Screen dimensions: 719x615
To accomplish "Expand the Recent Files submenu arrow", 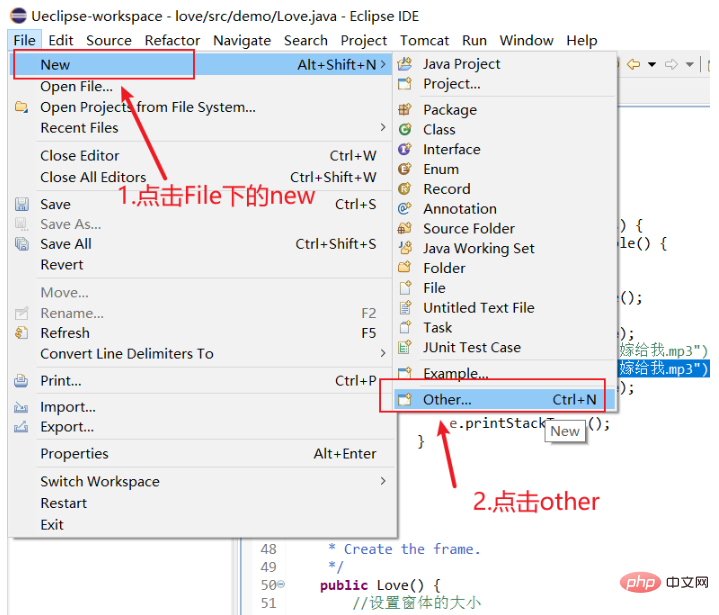I will [x=383, y=127].
